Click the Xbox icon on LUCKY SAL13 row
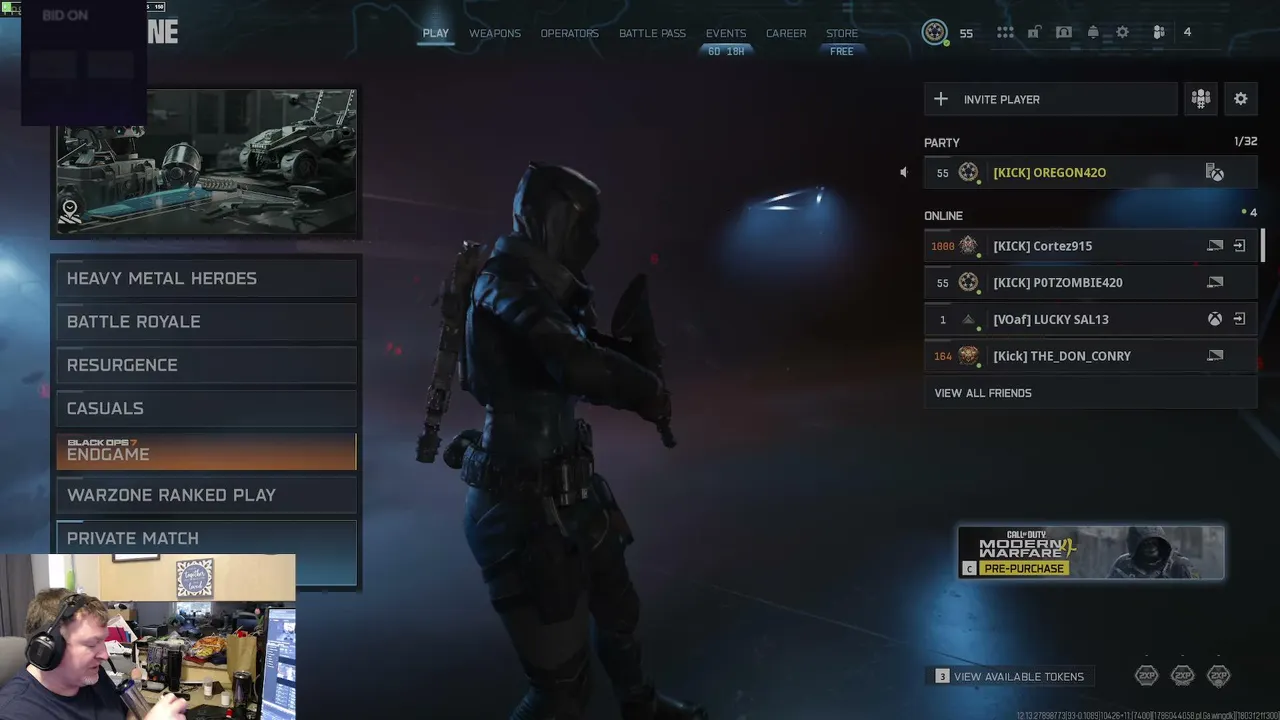Image resolution: width=1280 pixels, height=720 pixels. coord(1215,319)
